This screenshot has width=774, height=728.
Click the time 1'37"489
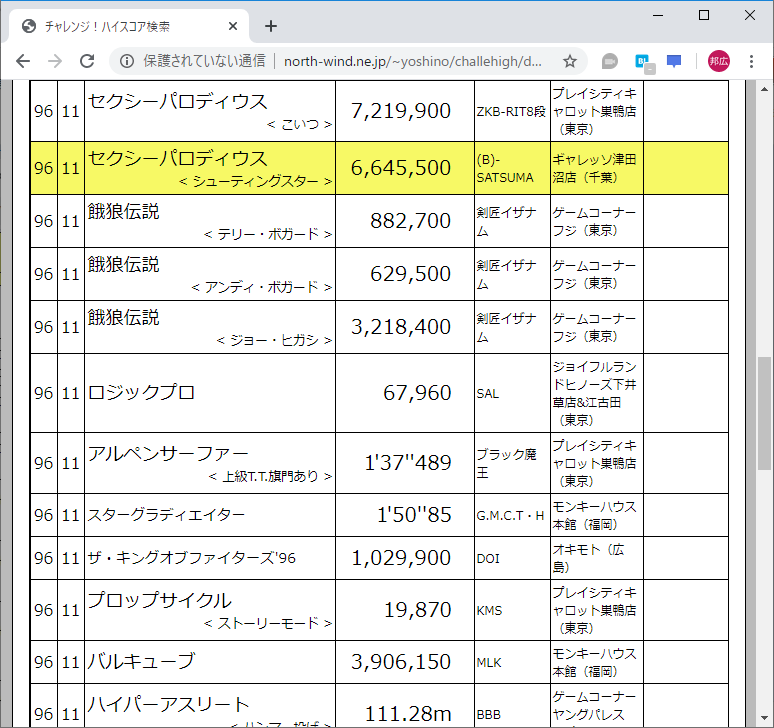(408, 463)
